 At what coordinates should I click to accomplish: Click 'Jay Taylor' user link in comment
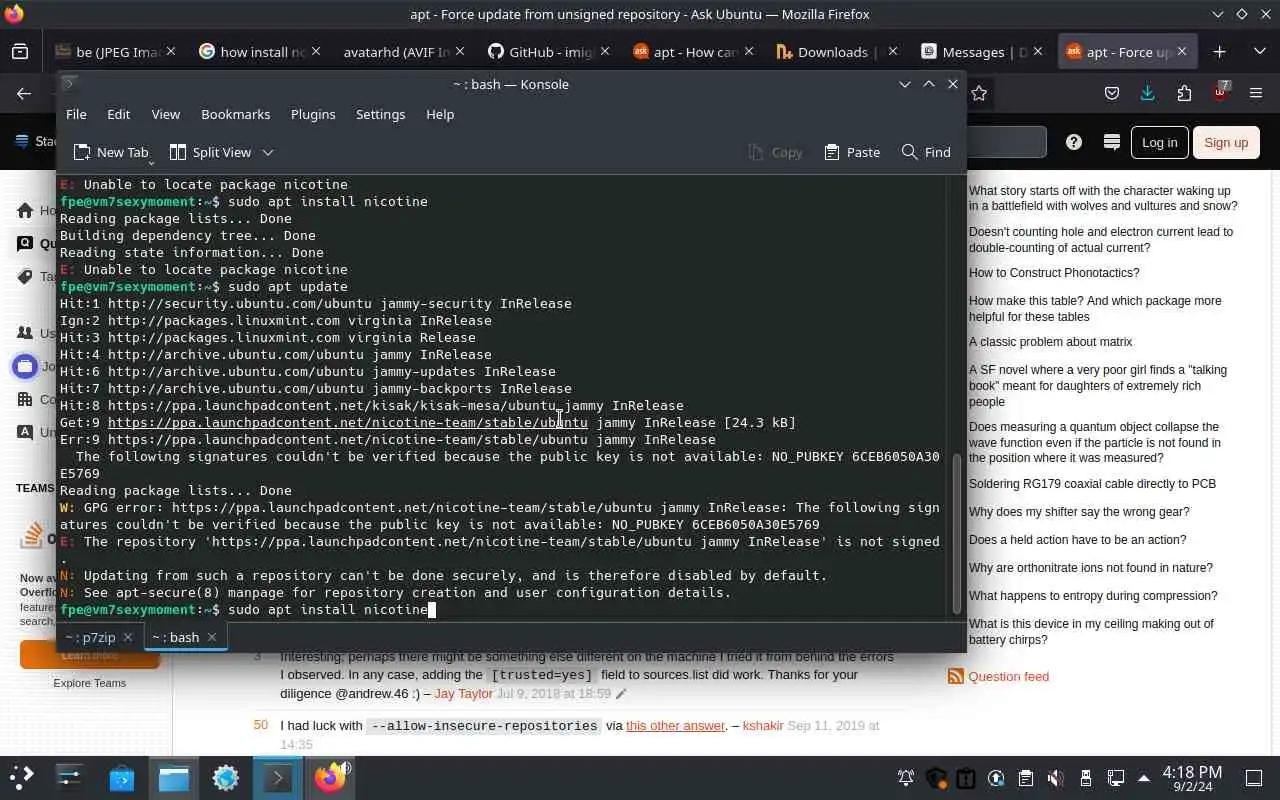(x=464, y=693)
